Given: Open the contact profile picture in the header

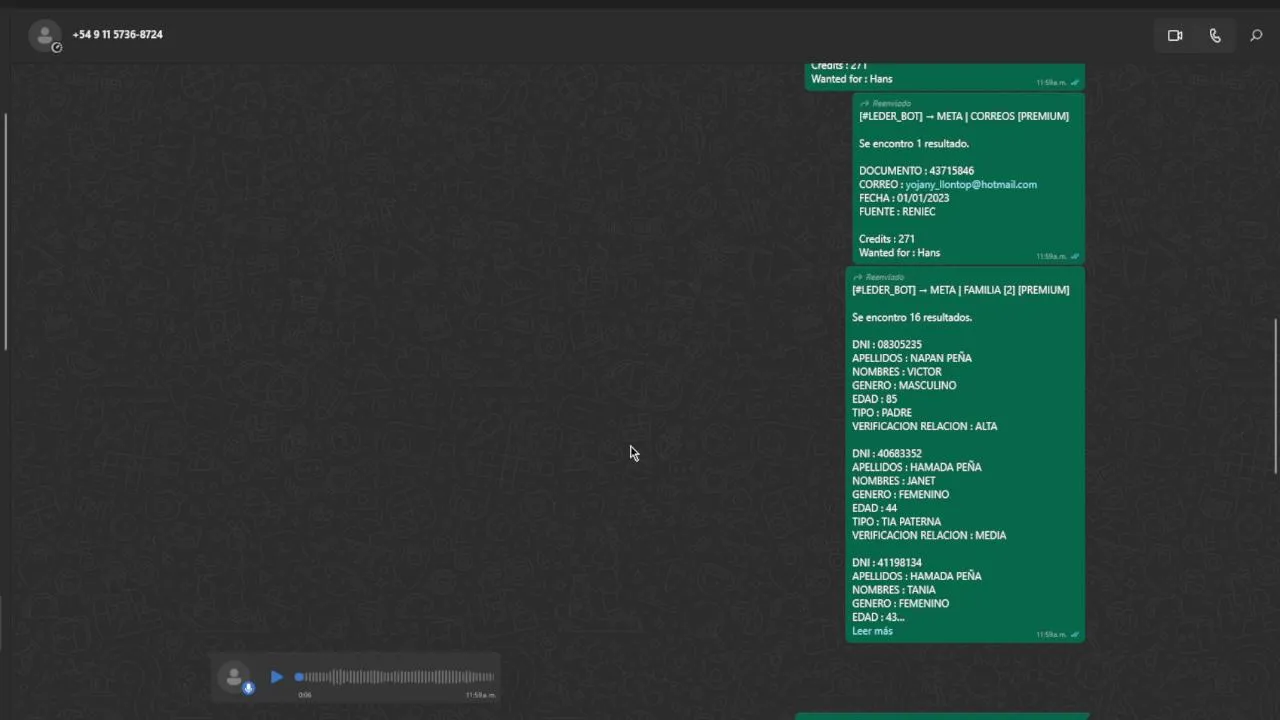Looking at the screenshot, I should (x=45, y=36).
